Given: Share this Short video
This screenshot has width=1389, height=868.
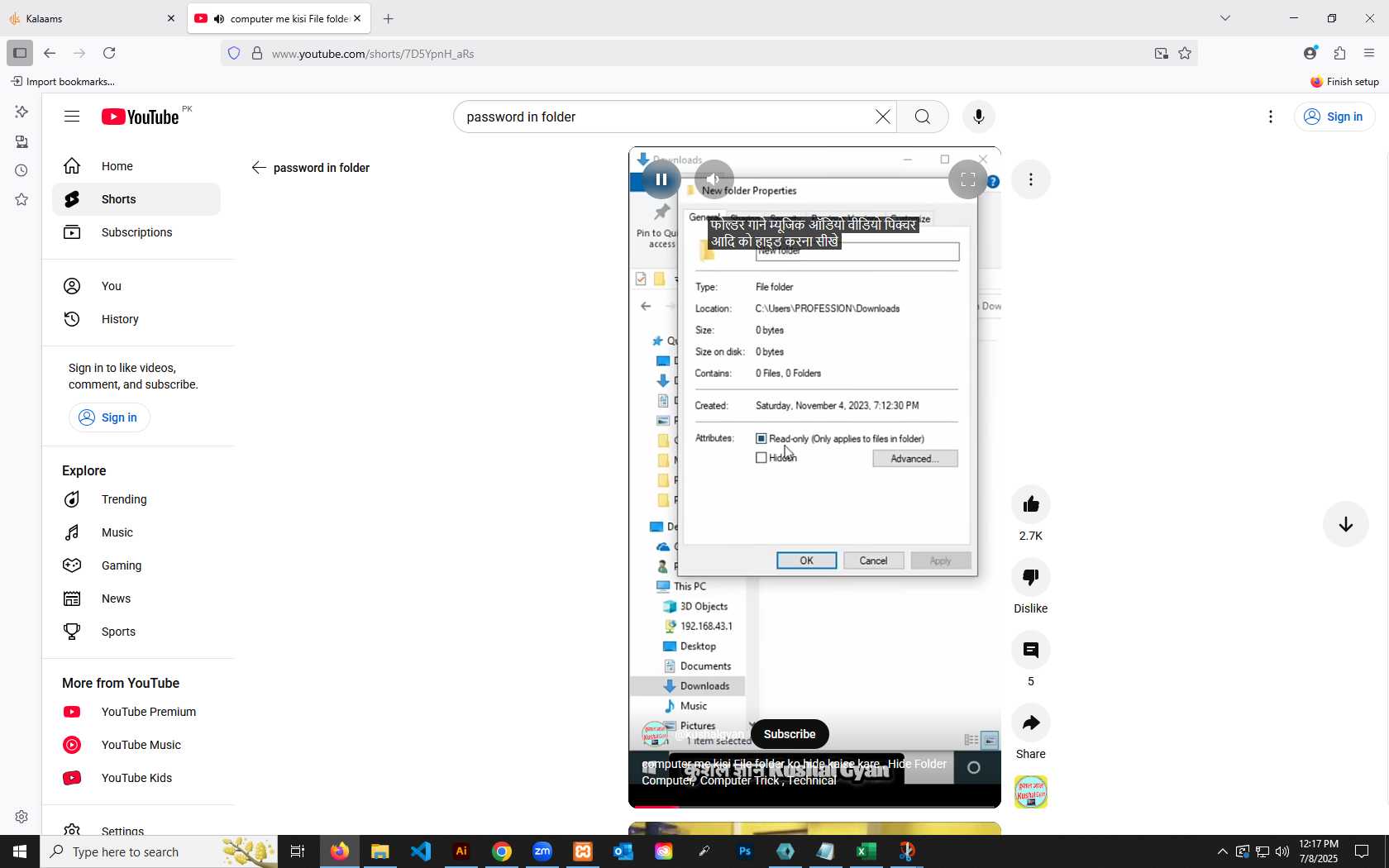Looking at the screenshot, I should (x=1031, y=723).
